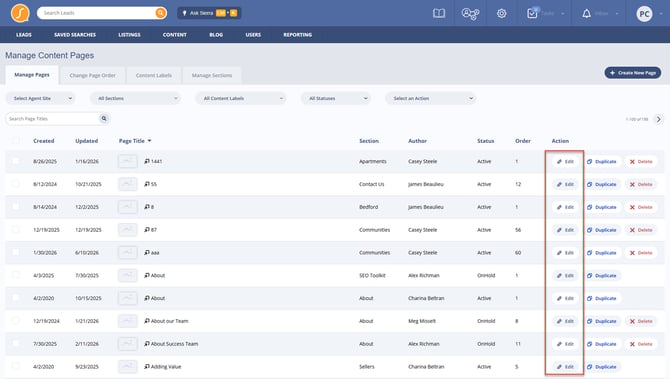Open the team network icon in header
The height and width of the screenshot is (379, 670).
click(x=470, y=14)
